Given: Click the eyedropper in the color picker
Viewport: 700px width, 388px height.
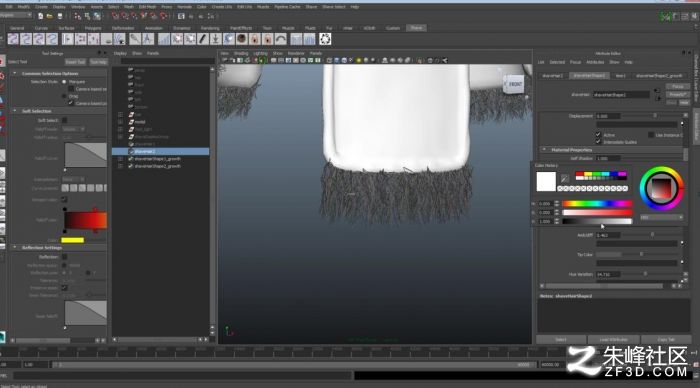Looking at the screenshot, I should click(x=564, y=179).
